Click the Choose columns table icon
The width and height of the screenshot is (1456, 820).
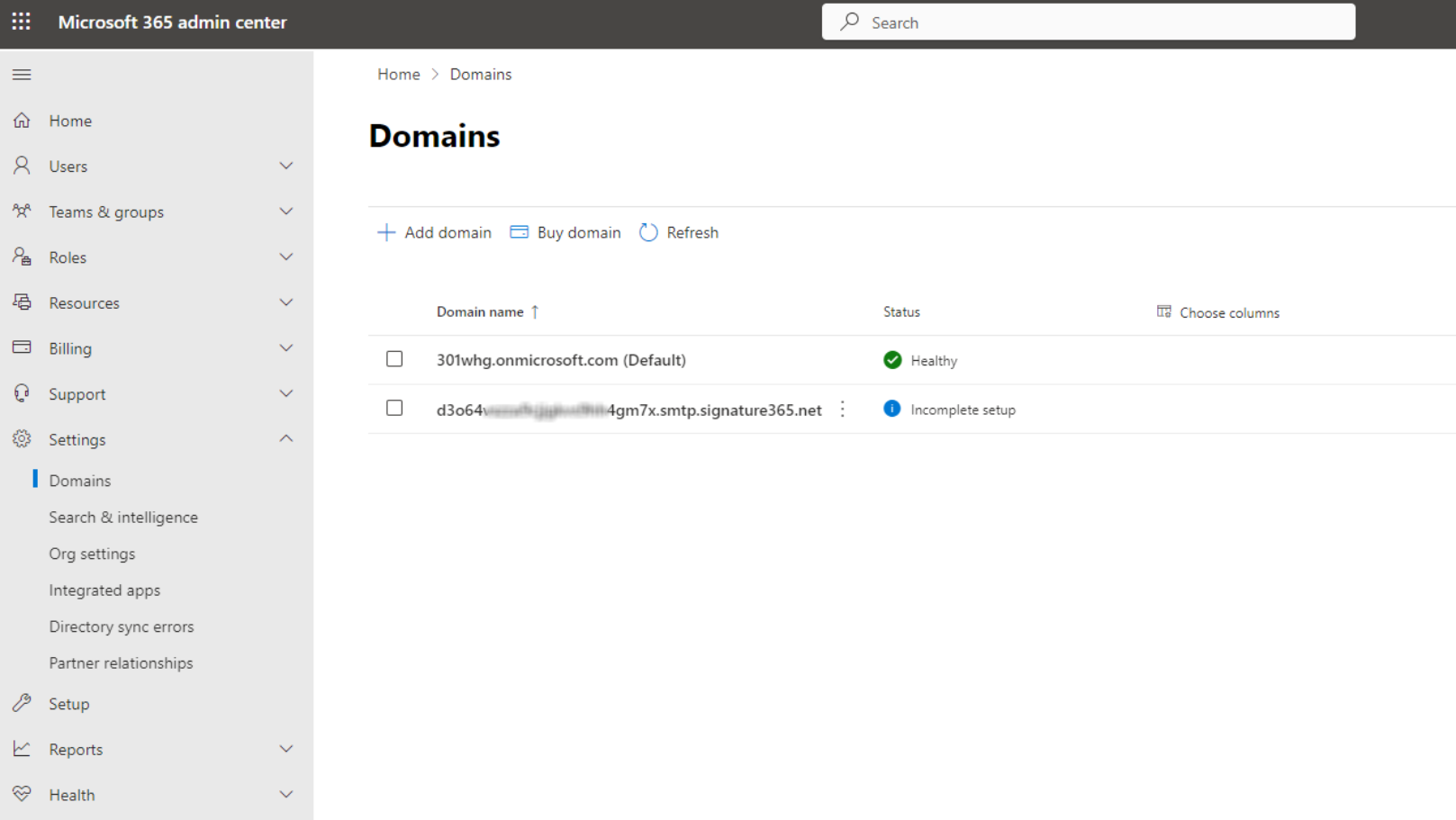1163,311
